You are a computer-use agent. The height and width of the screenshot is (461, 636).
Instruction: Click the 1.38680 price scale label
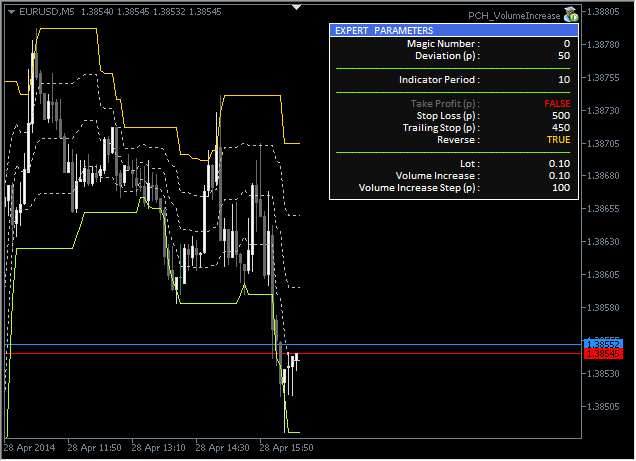click(x=603, y=176)
